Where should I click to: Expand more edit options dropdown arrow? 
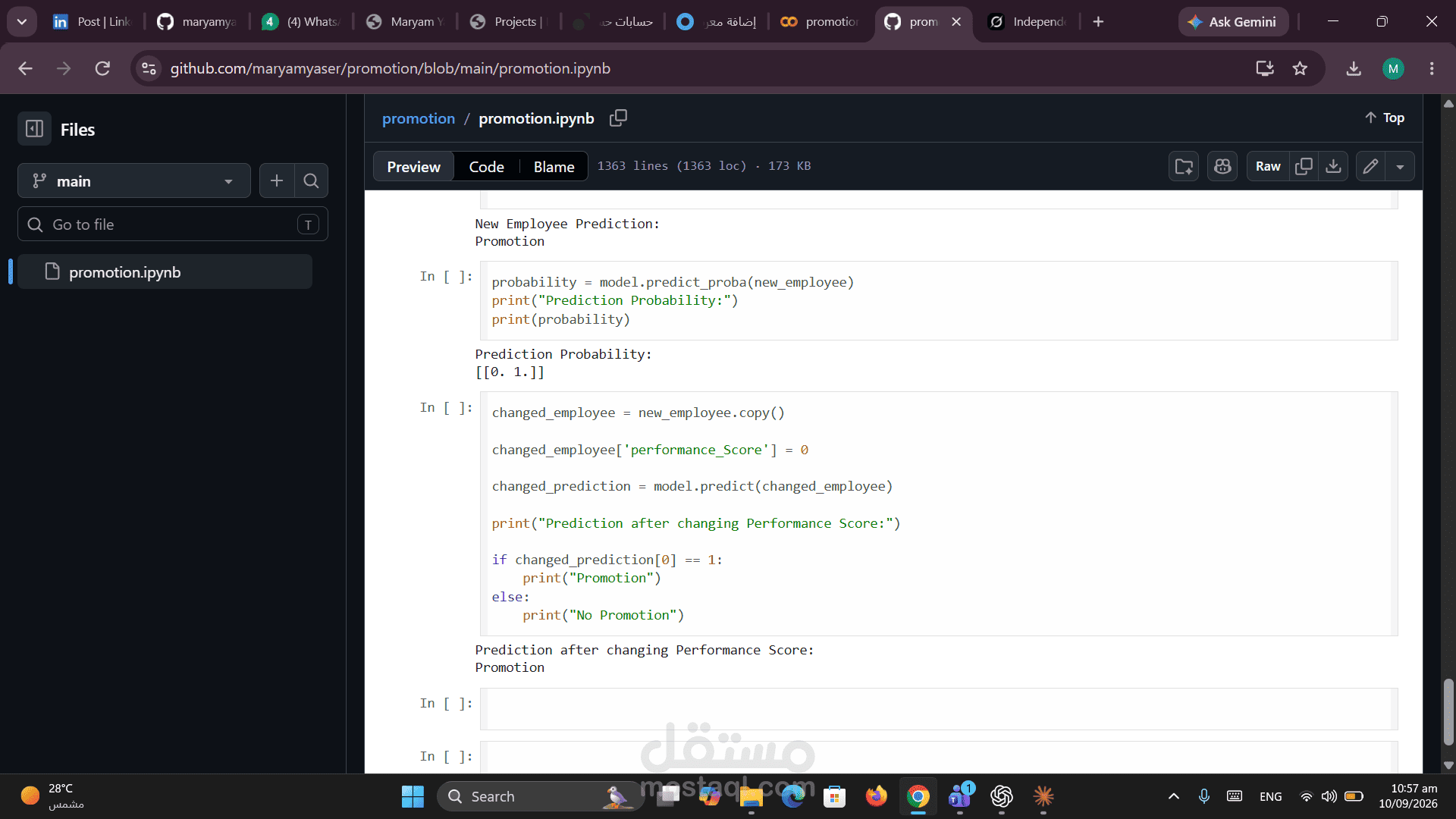[1400, 166]
